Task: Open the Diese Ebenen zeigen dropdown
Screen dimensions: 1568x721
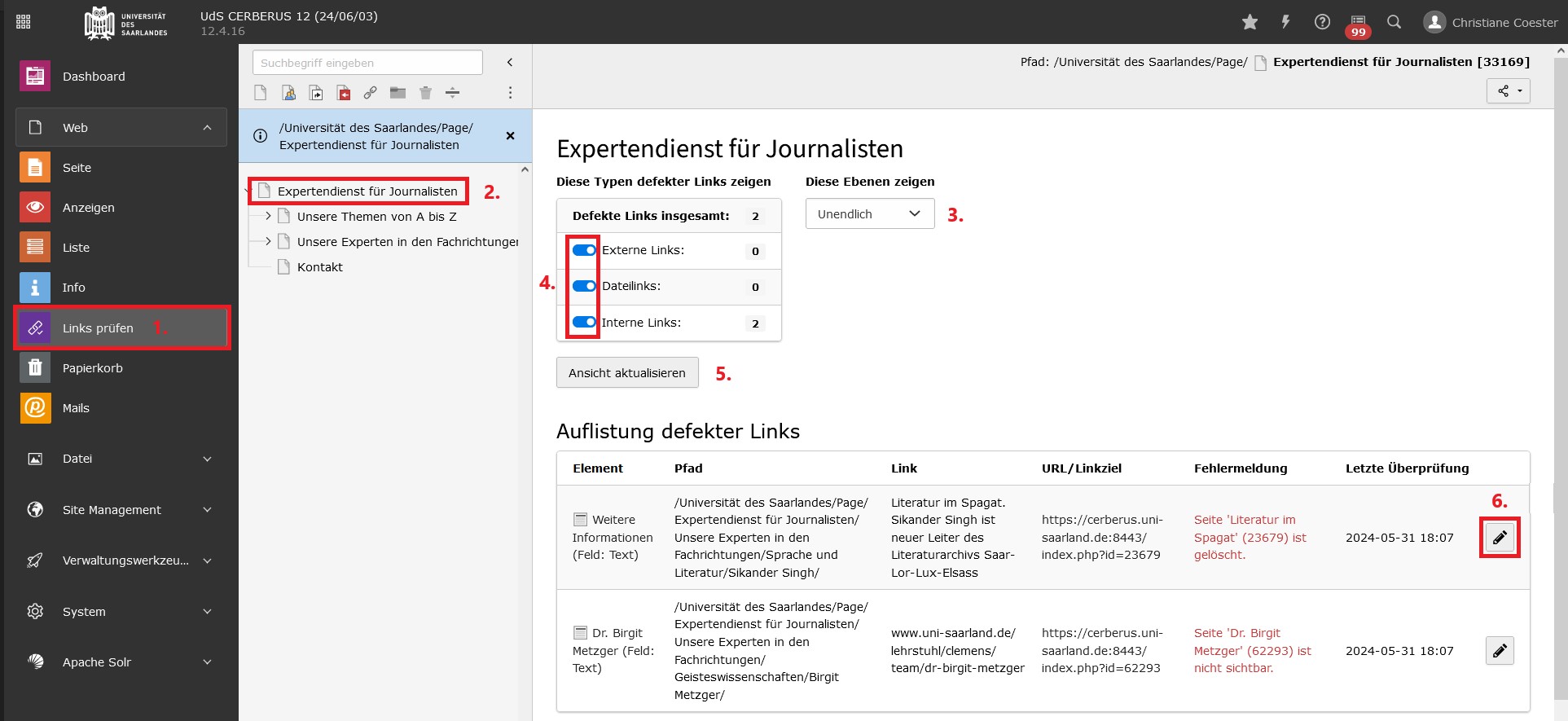Action: pos(870,214)
